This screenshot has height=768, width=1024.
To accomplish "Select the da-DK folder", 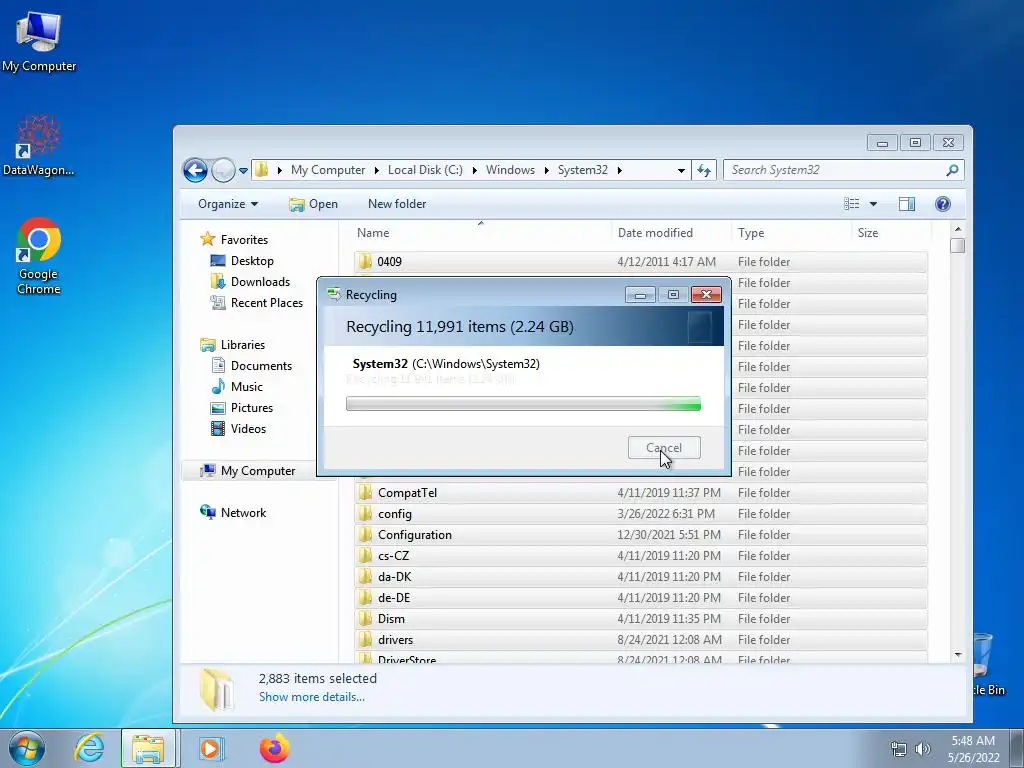I will point(641,576).
